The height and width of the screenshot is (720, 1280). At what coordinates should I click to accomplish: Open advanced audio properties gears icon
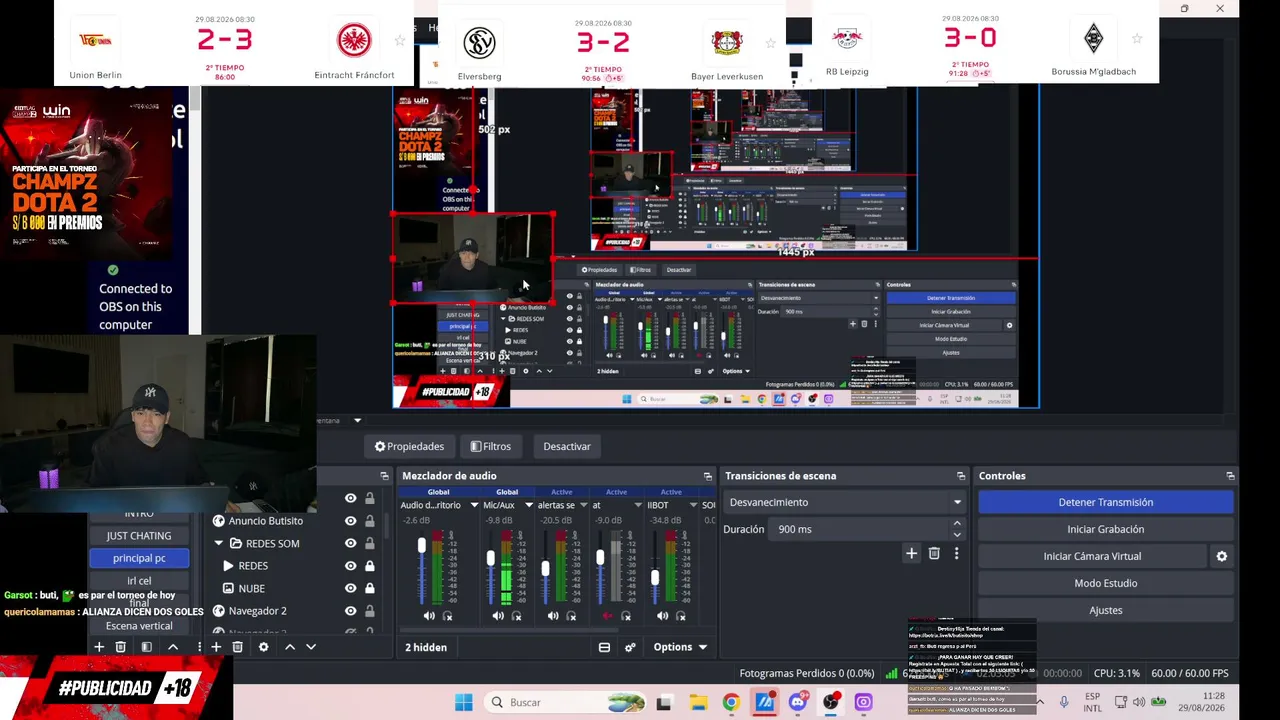click(x=630, y=647)
